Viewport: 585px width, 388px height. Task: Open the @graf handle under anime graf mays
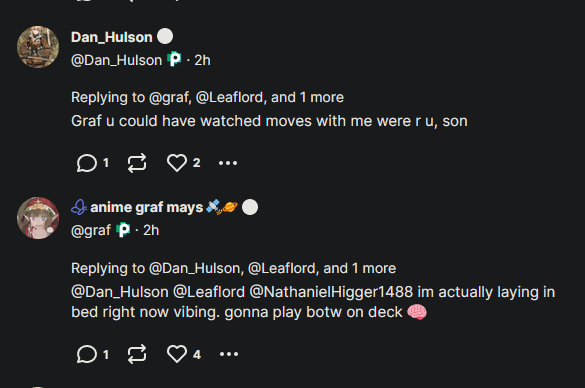(91, 231)
